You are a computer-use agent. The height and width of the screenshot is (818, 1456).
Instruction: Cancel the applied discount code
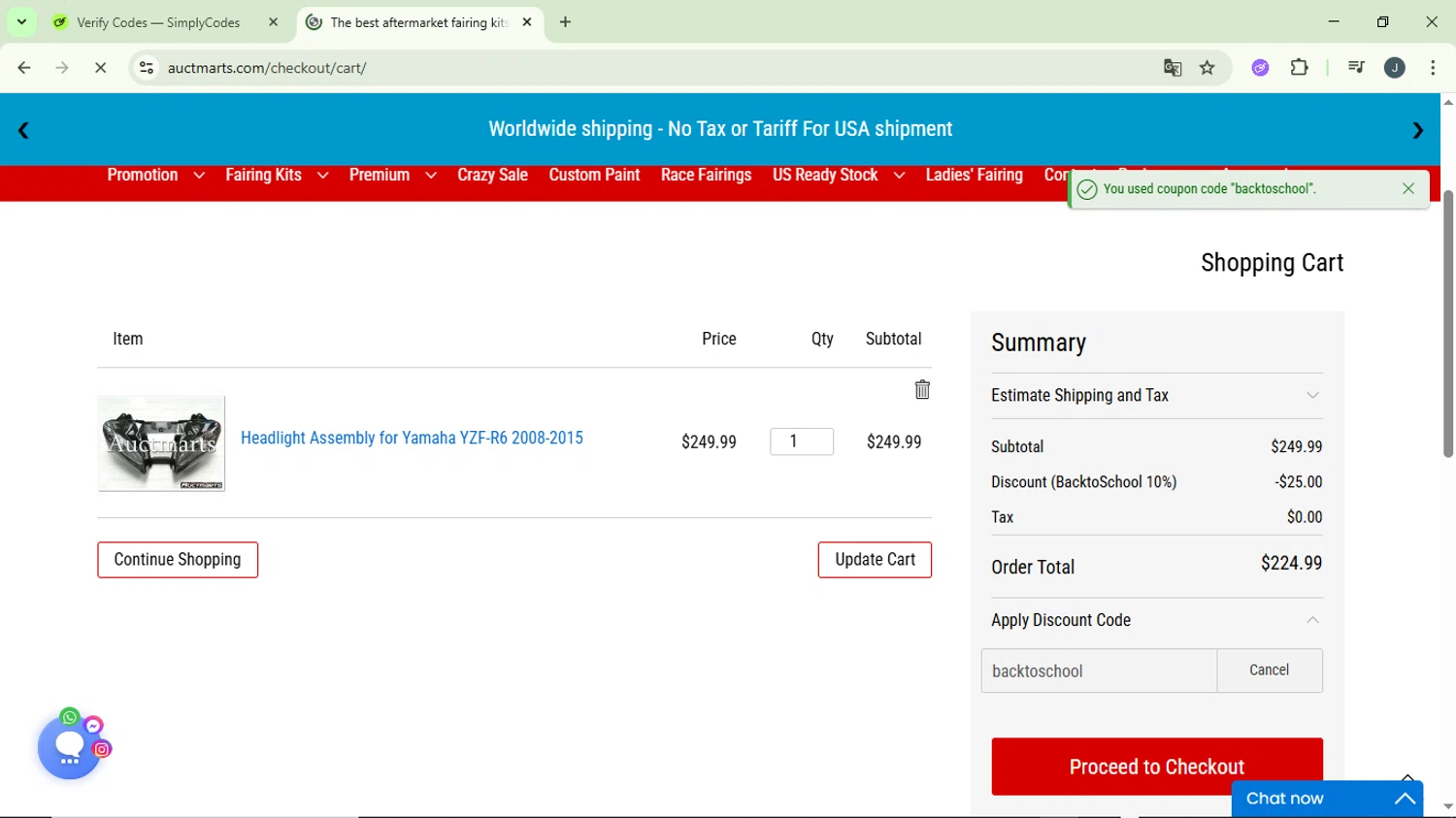[x=1269, y=671]
